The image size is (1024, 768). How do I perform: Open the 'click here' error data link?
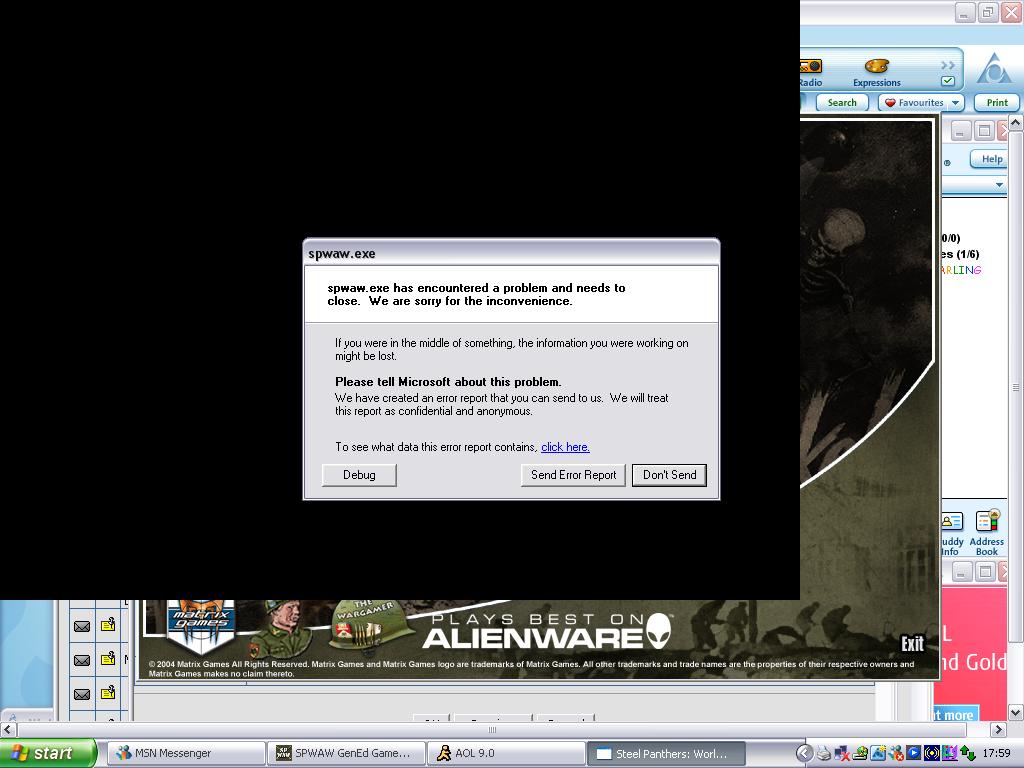tap(565, 447)
